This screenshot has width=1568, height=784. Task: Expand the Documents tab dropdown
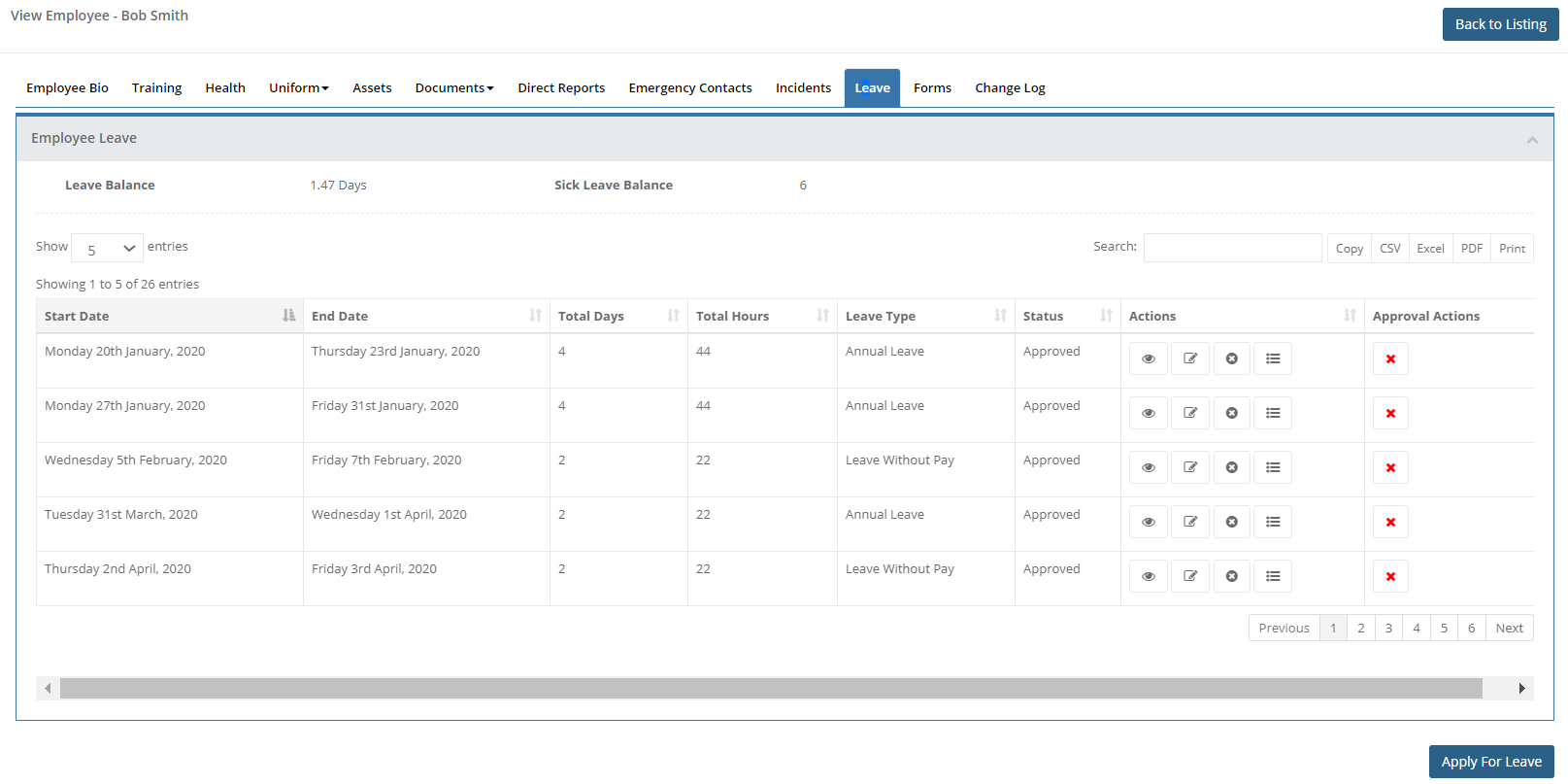tap(454, 87)
